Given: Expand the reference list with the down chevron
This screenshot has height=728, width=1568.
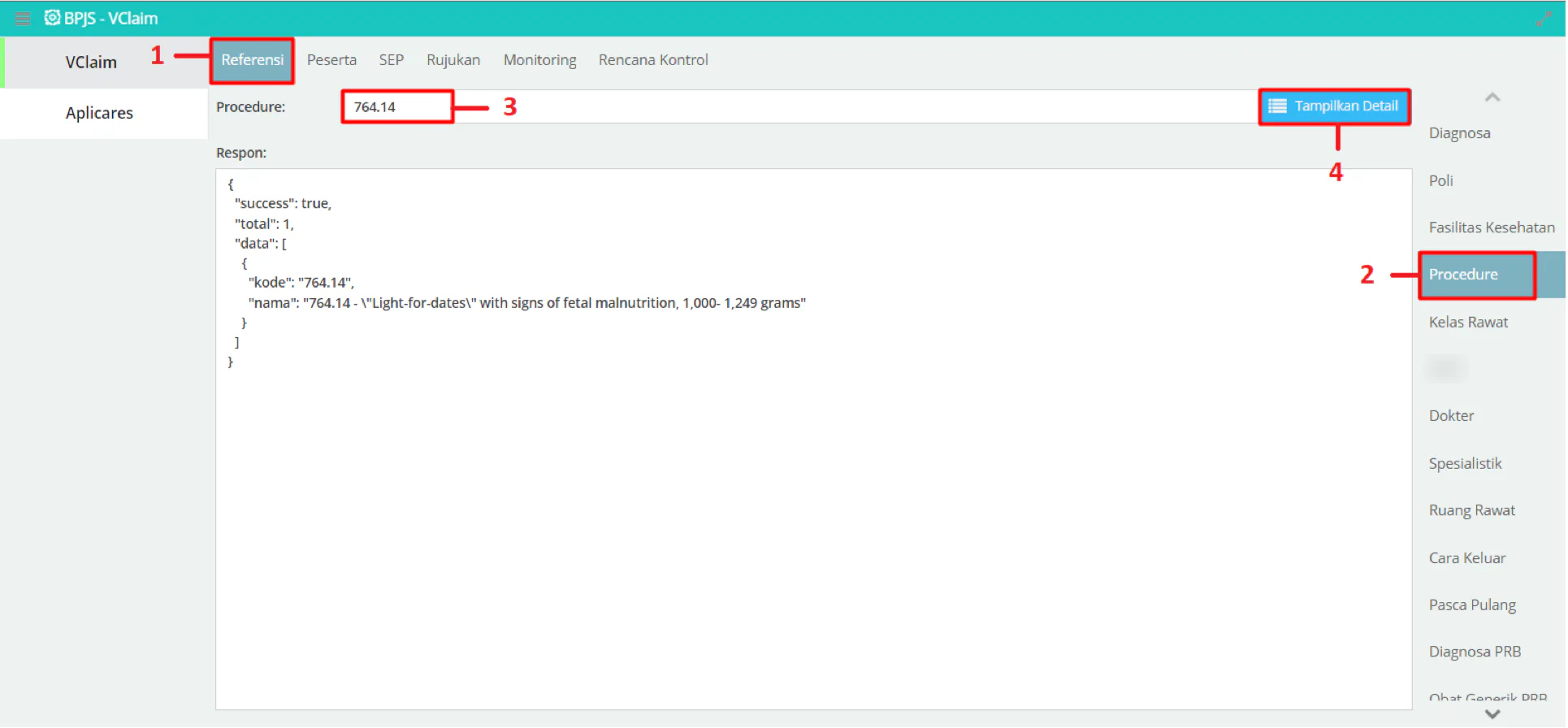Looking at the screenshot, I should point(1492,714).
